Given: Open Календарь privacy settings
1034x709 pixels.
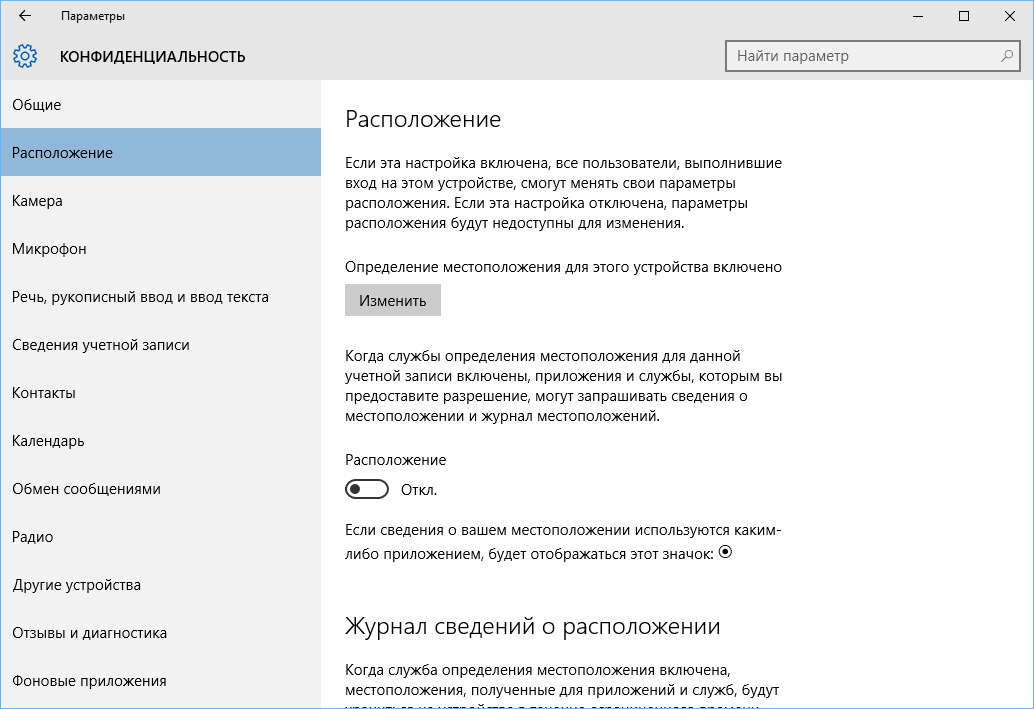Looking at the screenshot, I should (48, 440).
